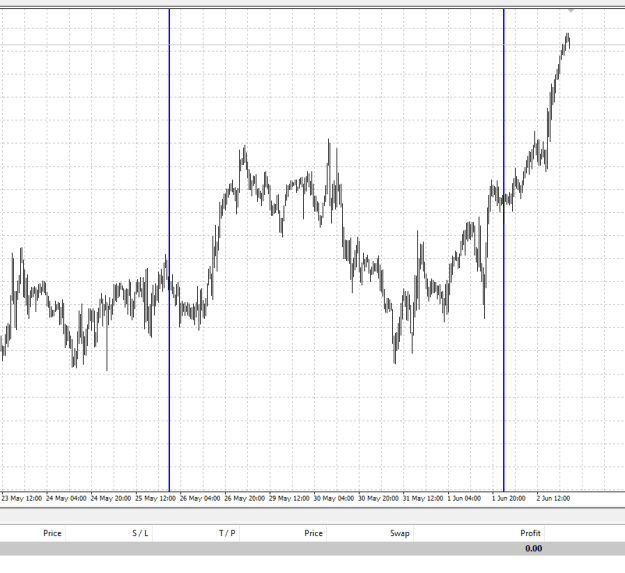Select the blue vertical line near 1 Jun 20:00

504,250
